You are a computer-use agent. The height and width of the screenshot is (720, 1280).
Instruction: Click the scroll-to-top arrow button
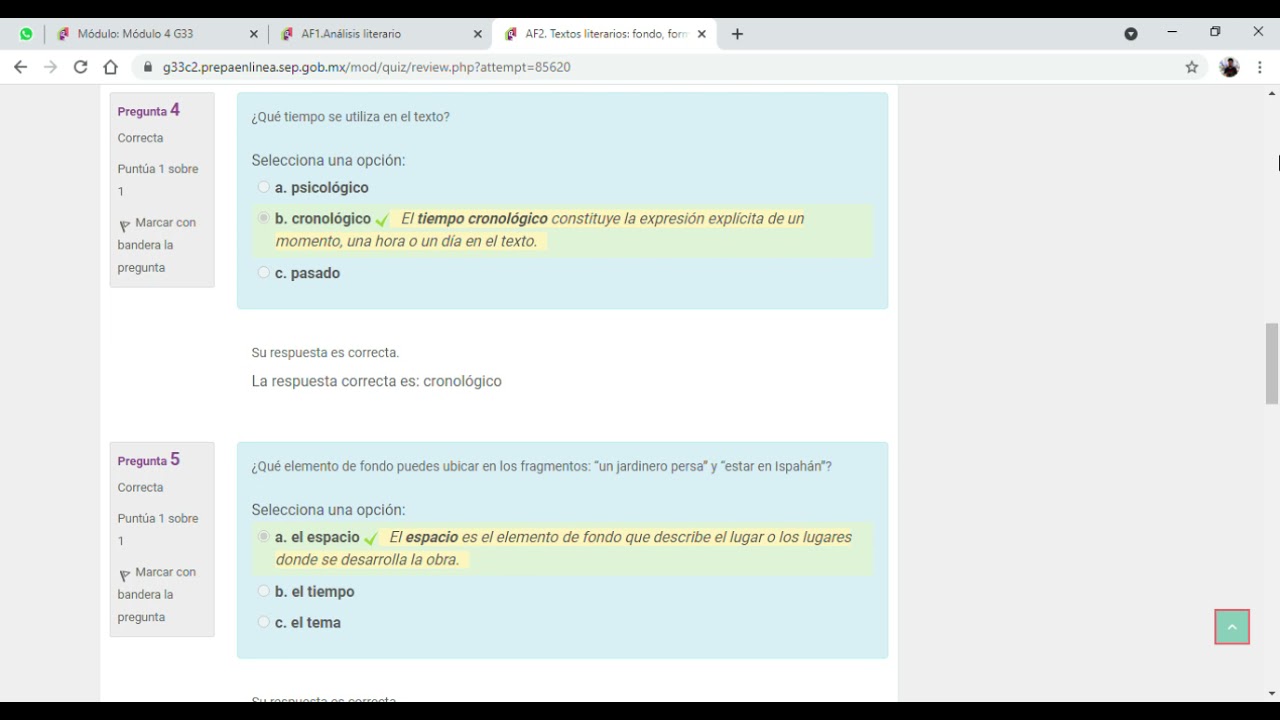(x=1232, y=627)
